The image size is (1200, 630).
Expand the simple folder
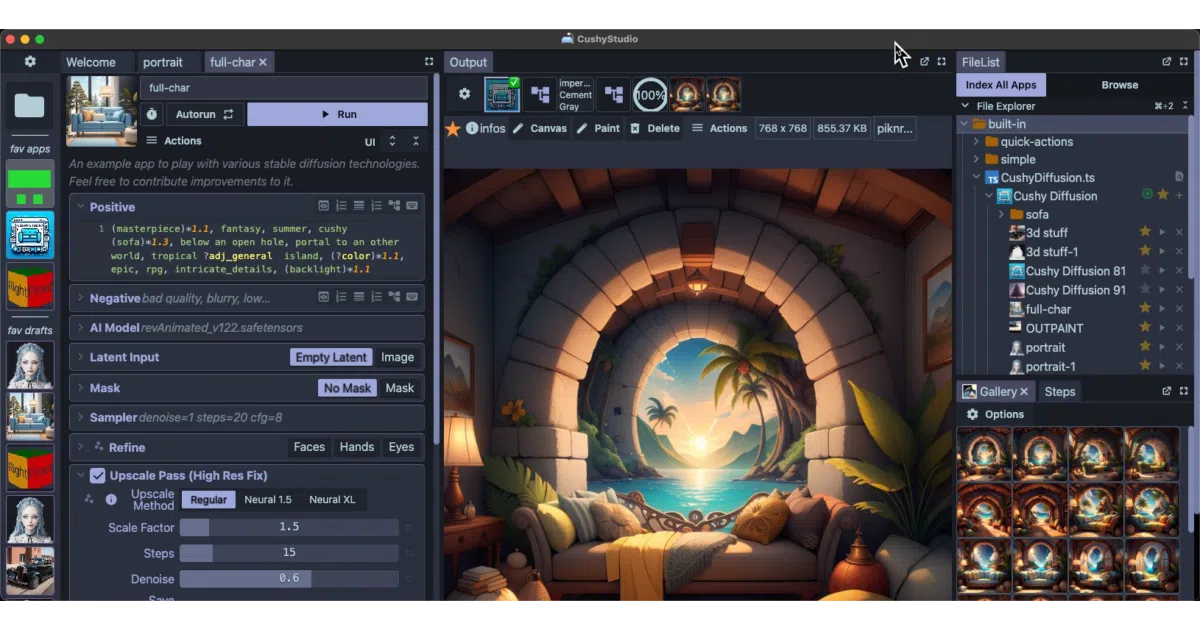coord(977,160)
